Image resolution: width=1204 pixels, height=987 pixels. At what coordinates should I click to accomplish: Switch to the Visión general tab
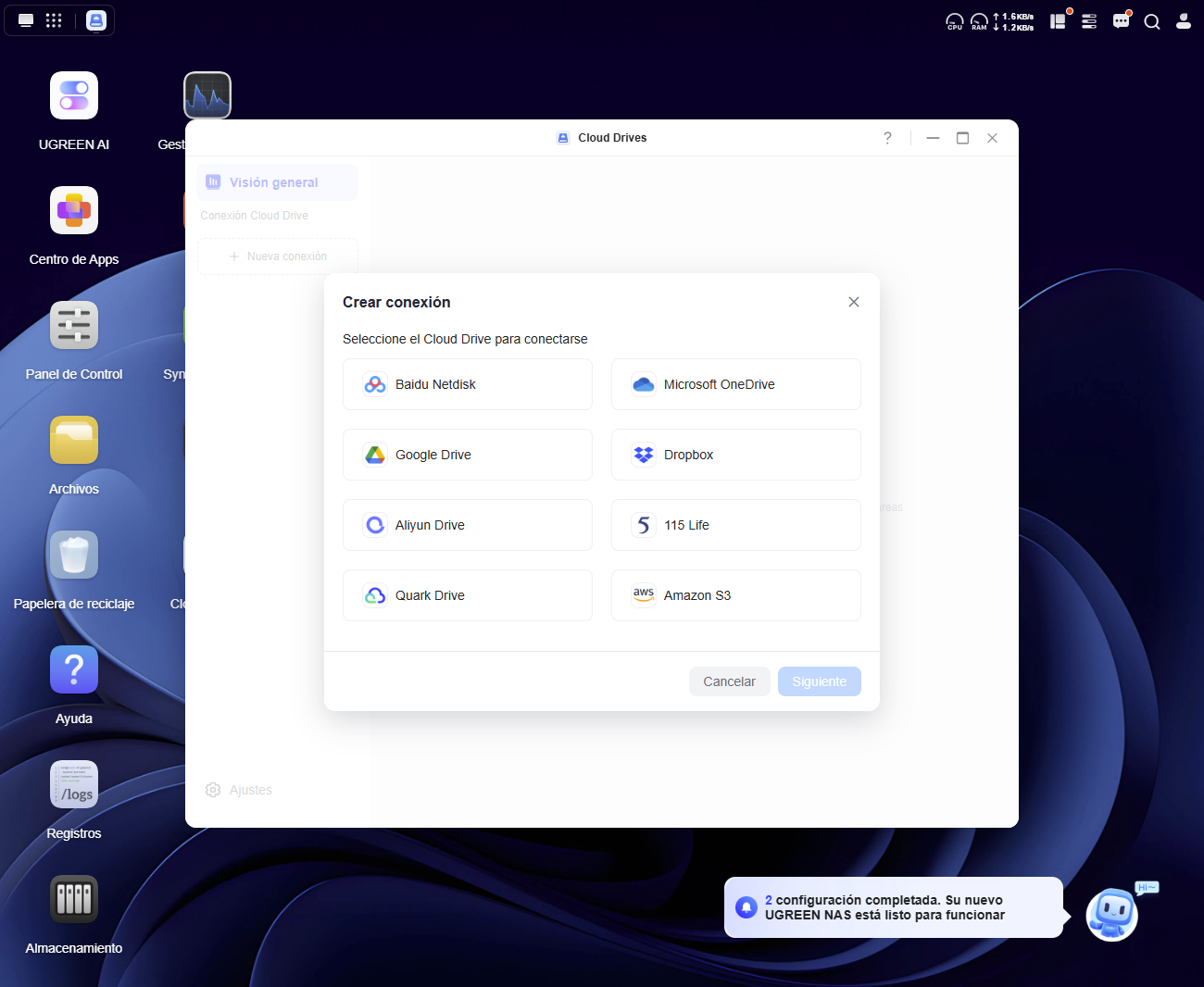277,182
